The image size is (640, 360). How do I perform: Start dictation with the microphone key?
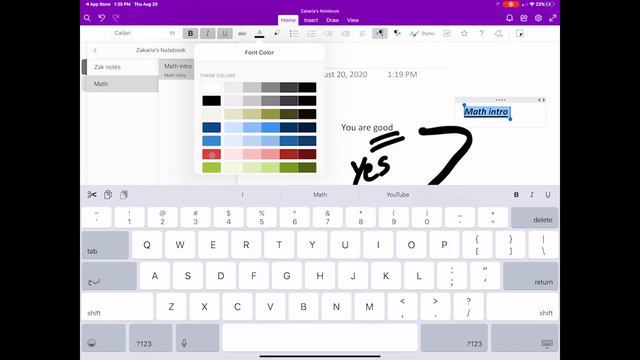coord(197,338)
